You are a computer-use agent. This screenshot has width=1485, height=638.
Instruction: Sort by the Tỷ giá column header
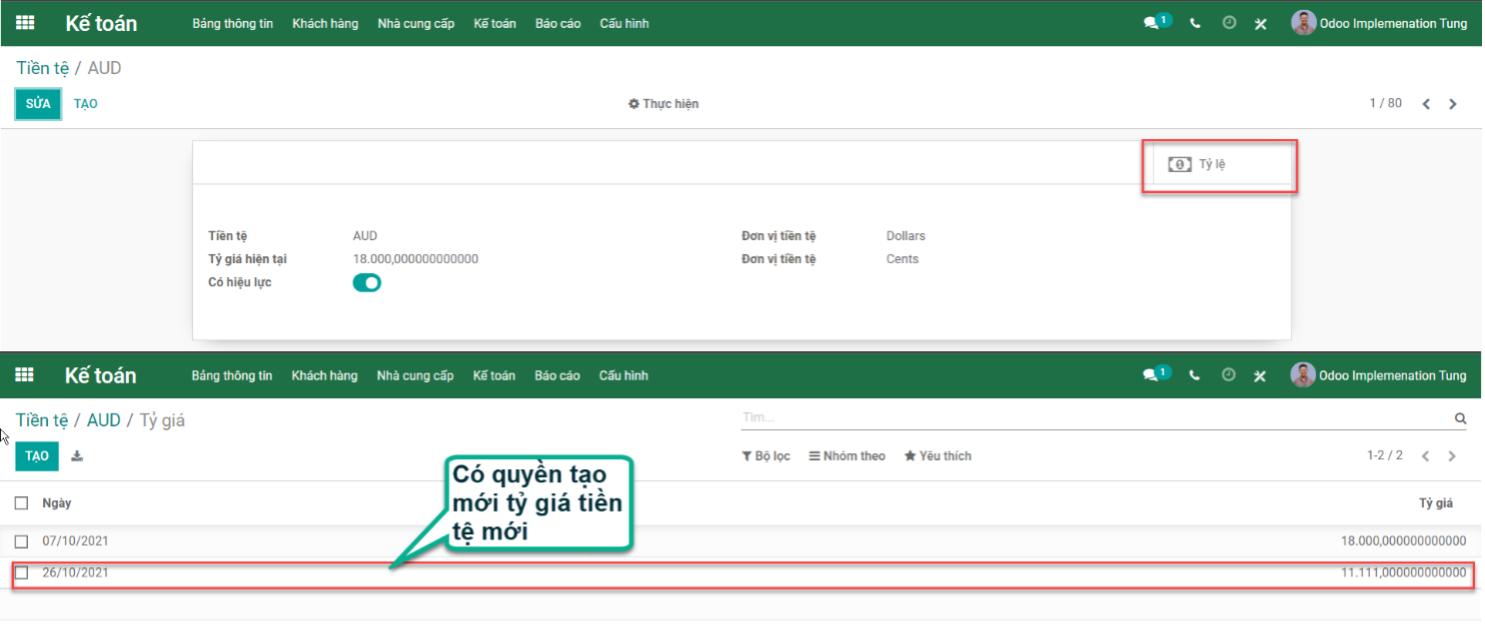point(1436,503)
